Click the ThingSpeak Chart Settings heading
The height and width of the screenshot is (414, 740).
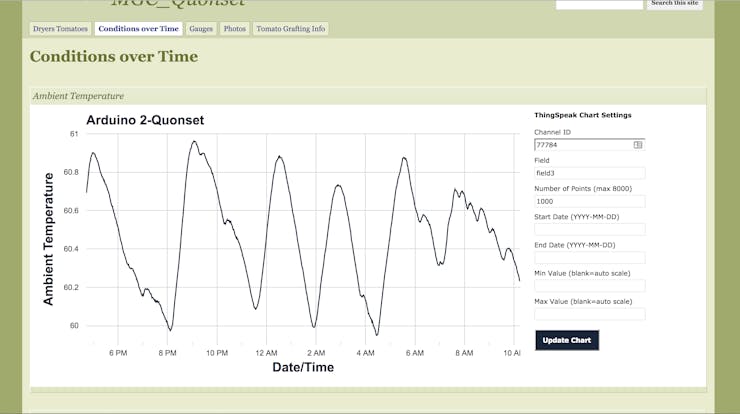coord(583,115)
